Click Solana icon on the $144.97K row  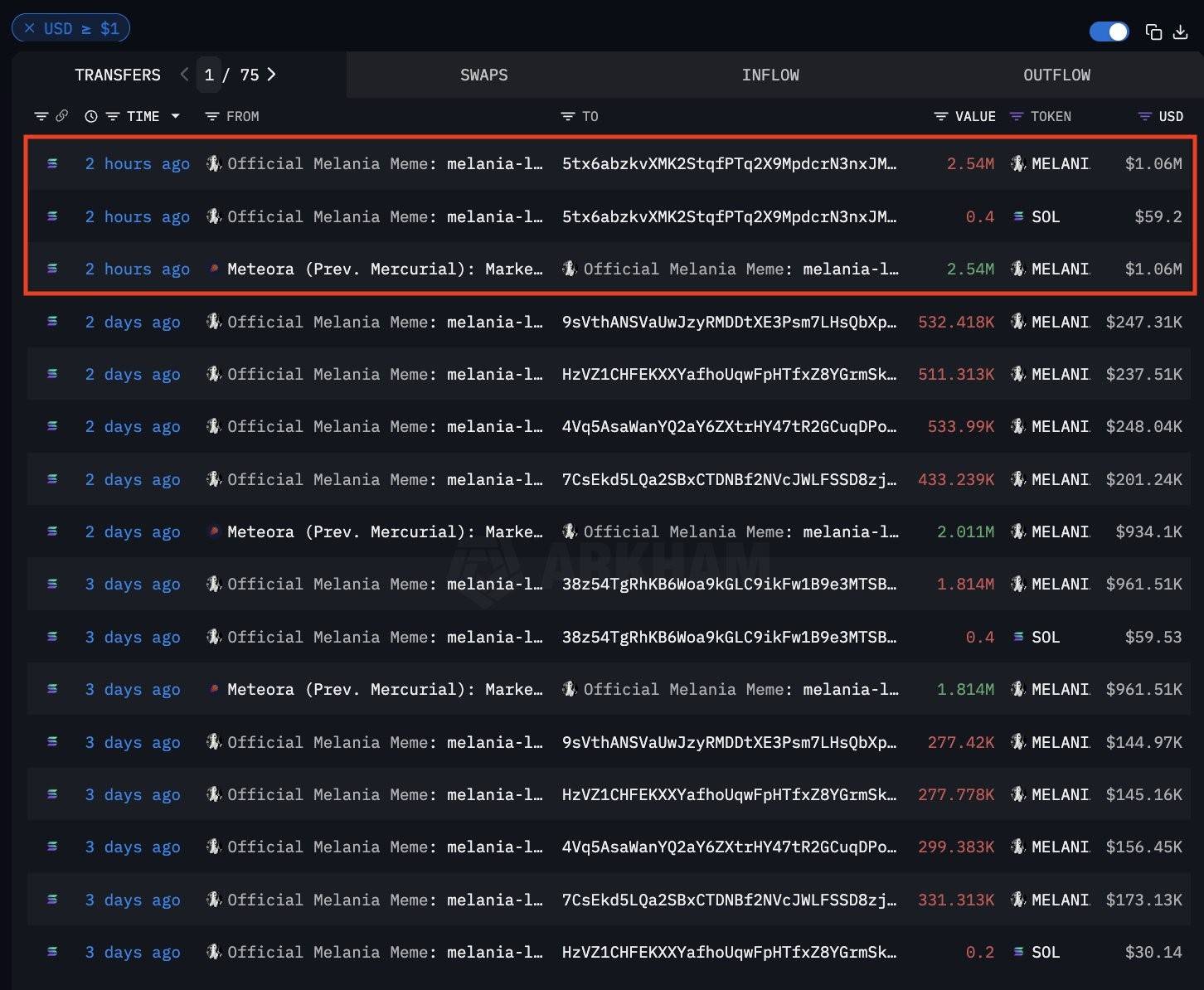pyautogui.click(x=52, y=742)
